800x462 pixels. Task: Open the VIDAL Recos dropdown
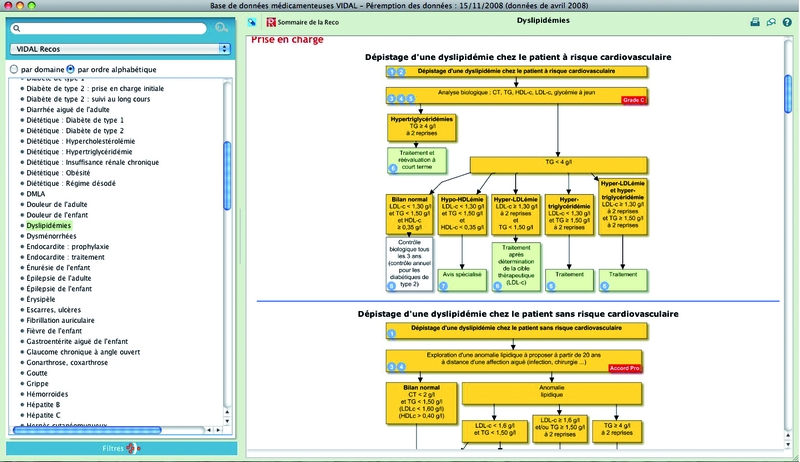119,48
